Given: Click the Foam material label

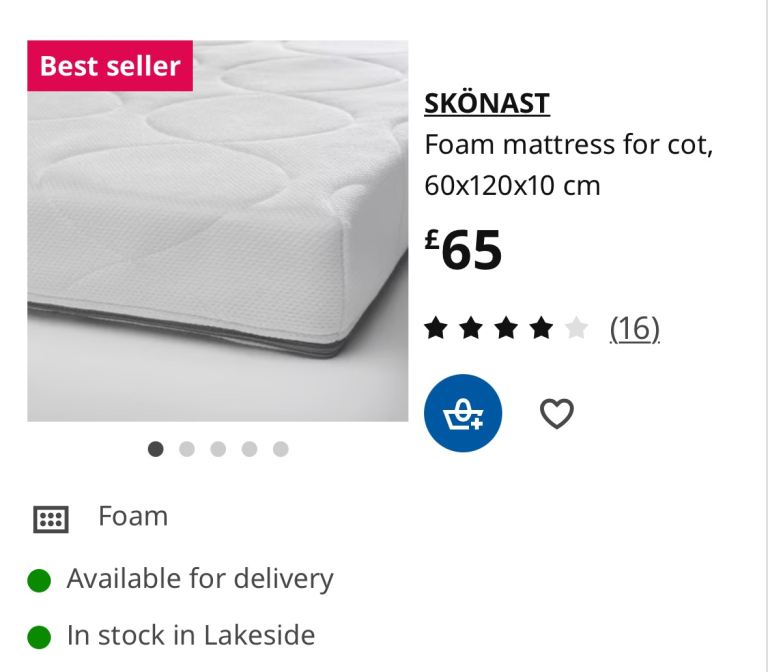Looking at the screenshot, I should [133, 517].
